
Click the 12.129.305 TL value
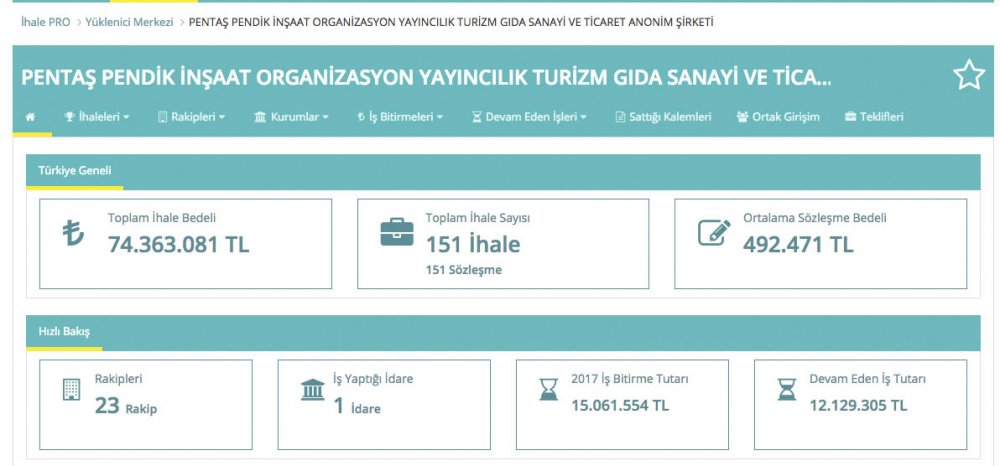(x=858, y=405)
